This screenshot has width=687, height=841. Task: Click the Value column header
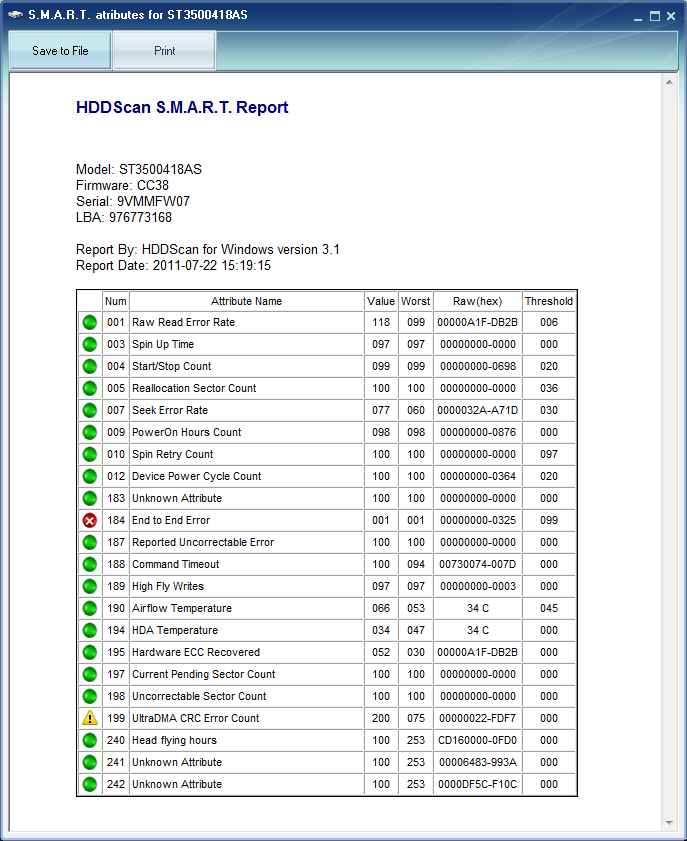coord(381,301)
